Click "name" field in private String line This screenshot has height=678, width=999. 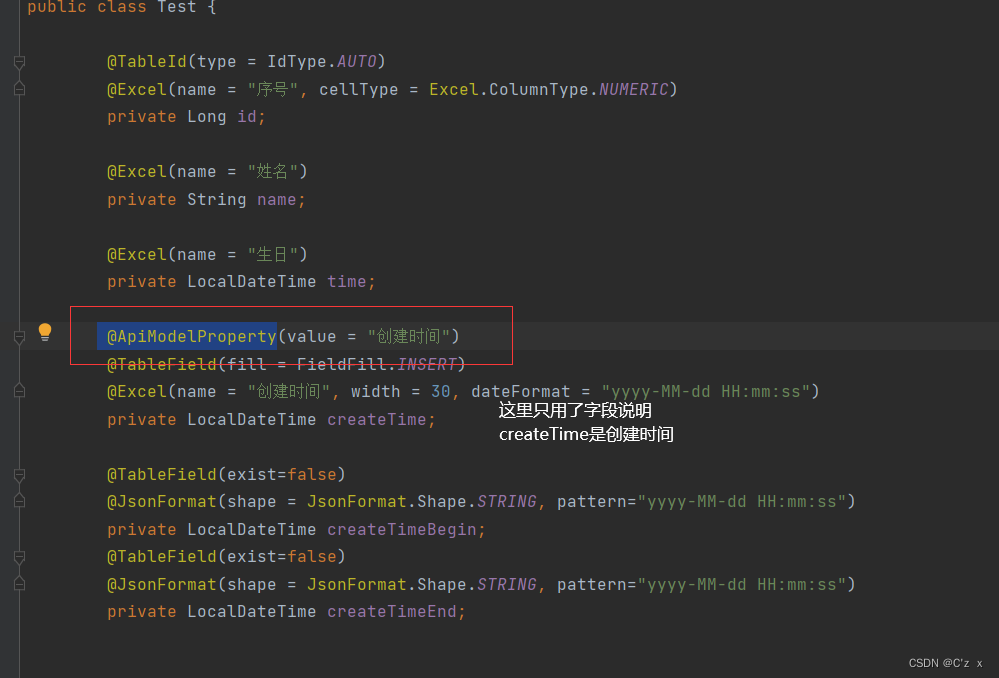pos(277,199)
